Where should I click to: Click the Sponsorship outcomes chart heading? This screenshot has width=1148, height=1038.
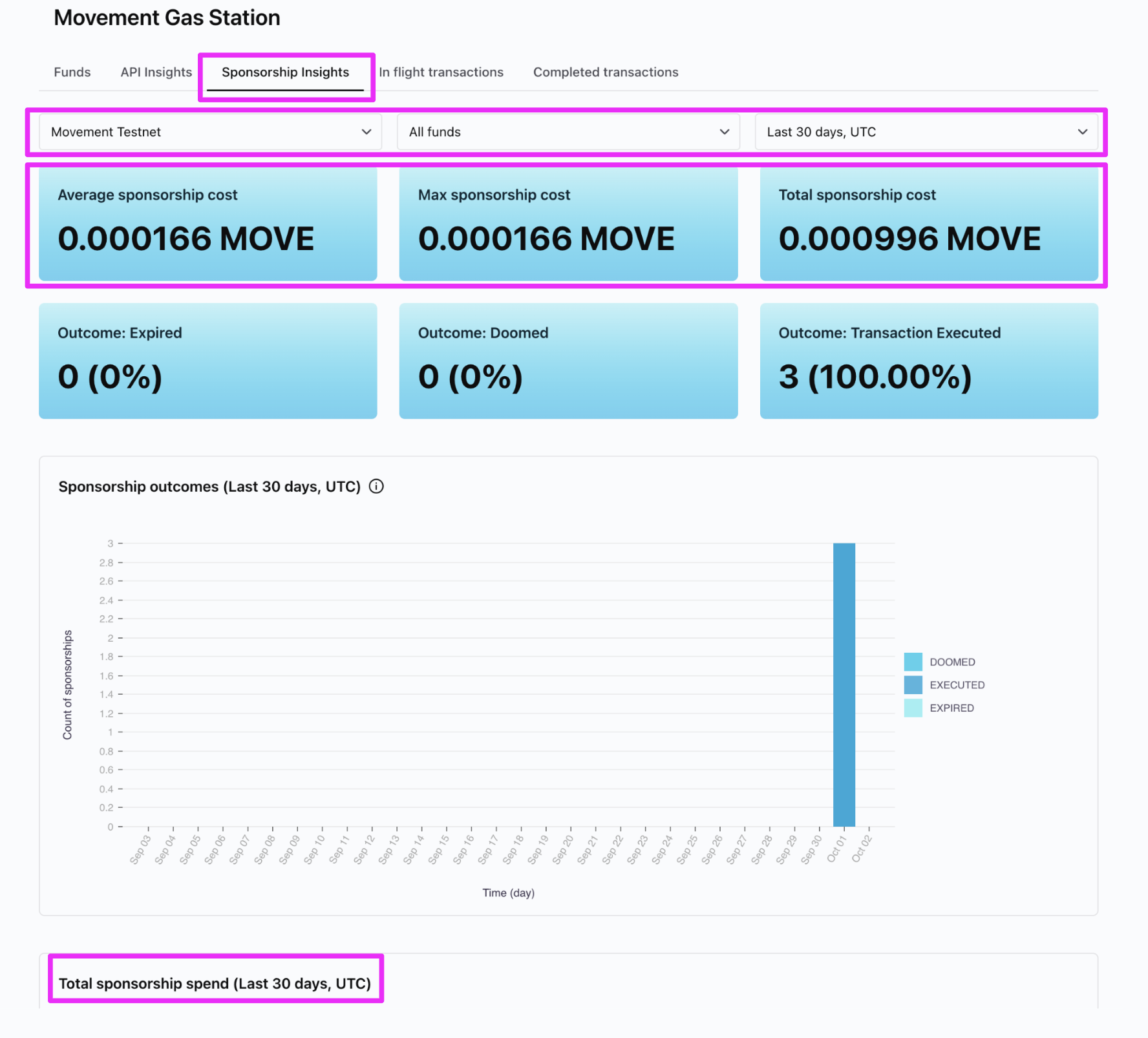[209, 487]
